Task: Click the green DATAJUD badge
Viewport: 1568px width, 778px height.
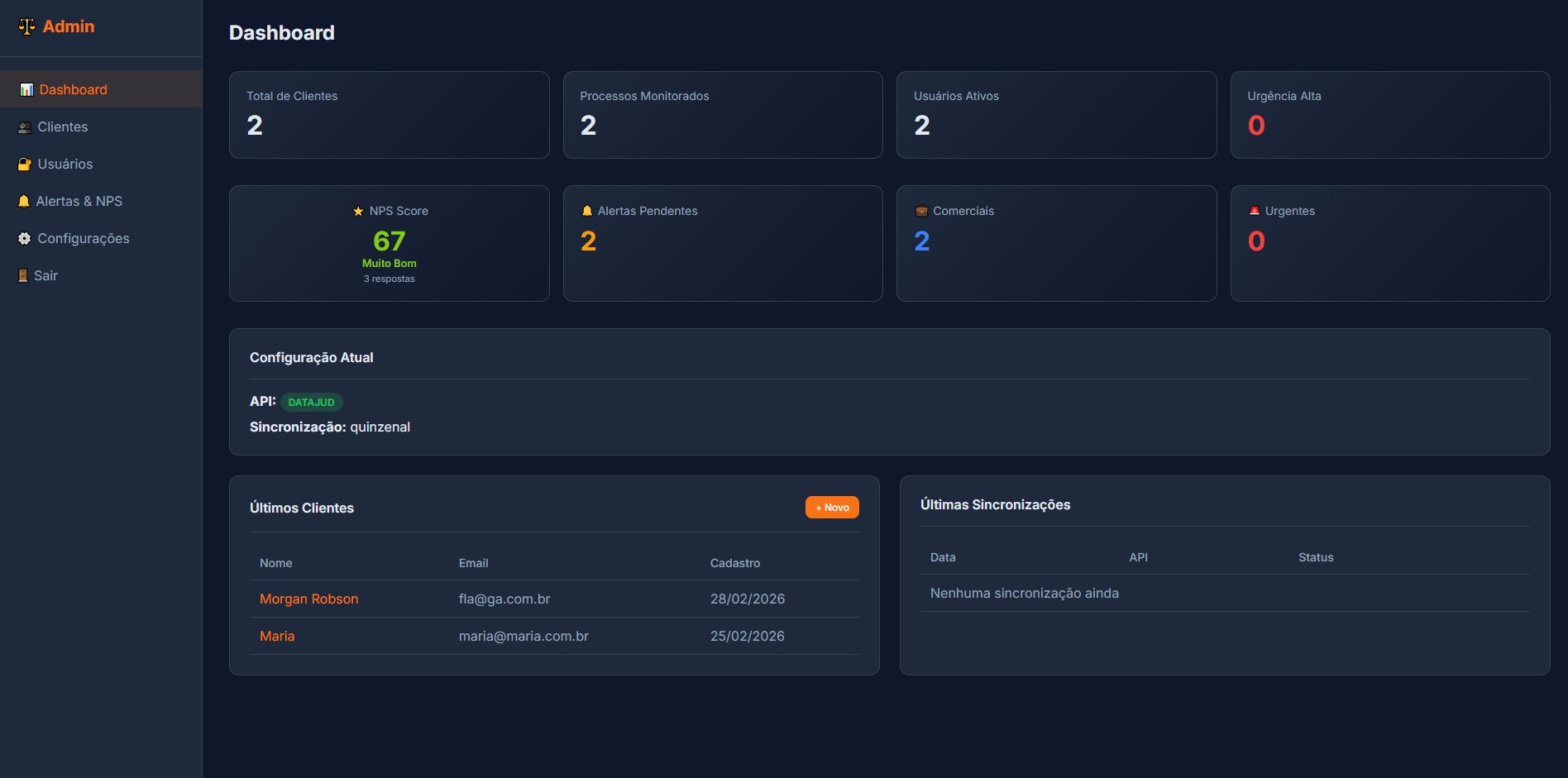Action: pyautogui.click(x=311, y=402)
